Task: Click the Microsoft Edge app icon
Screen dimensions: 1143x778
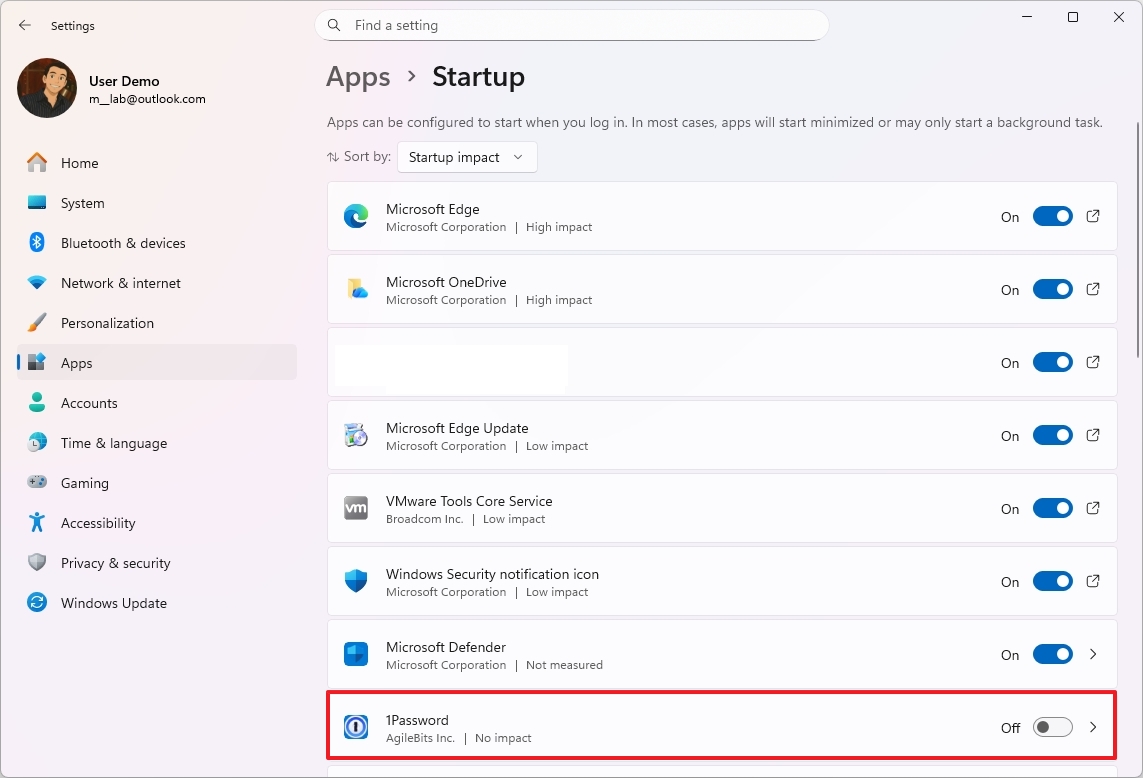Action: pos(355,216)
